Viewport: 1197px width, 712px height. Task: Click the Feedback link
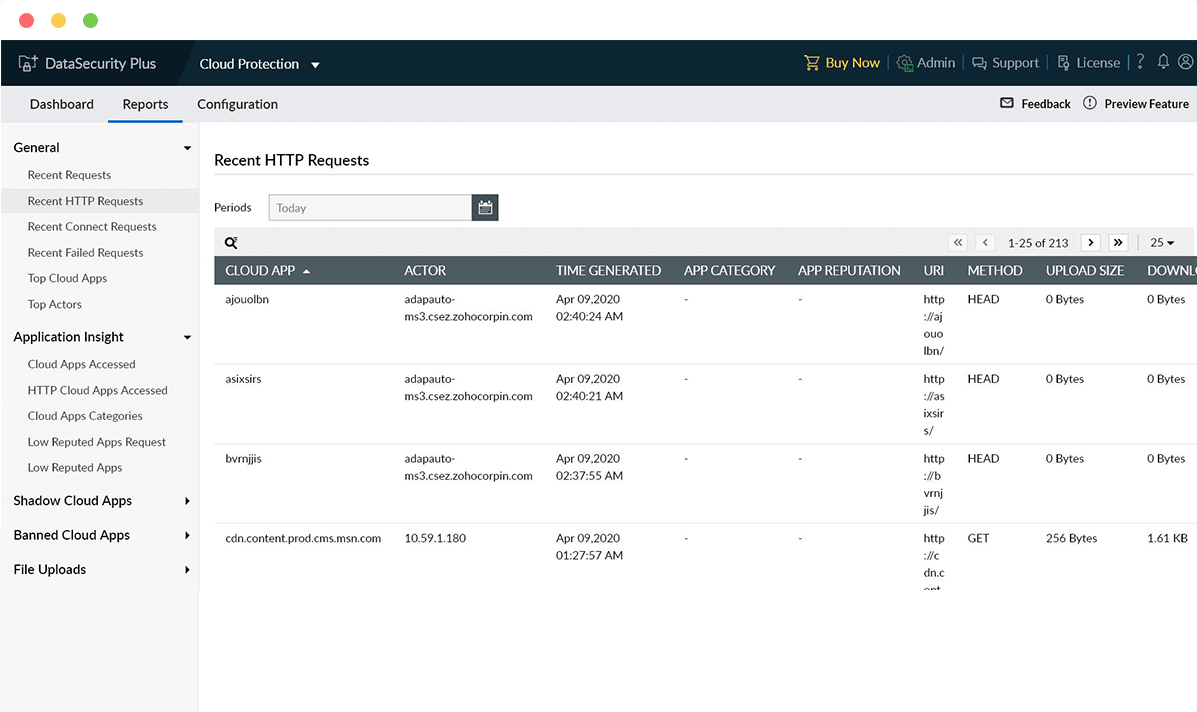[1036, 104]
